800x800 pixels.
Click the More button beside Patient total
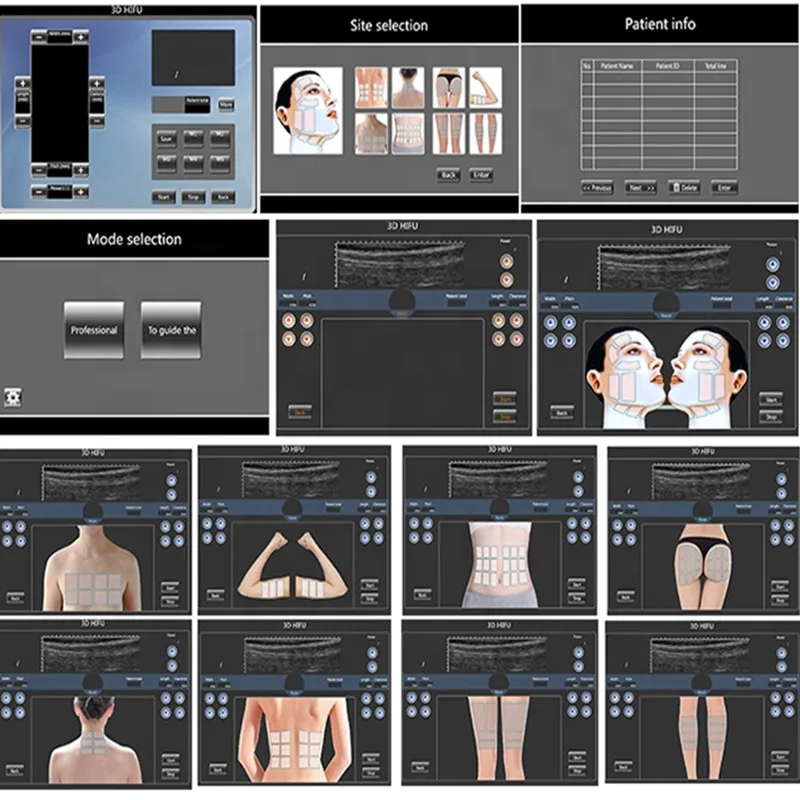226,105
